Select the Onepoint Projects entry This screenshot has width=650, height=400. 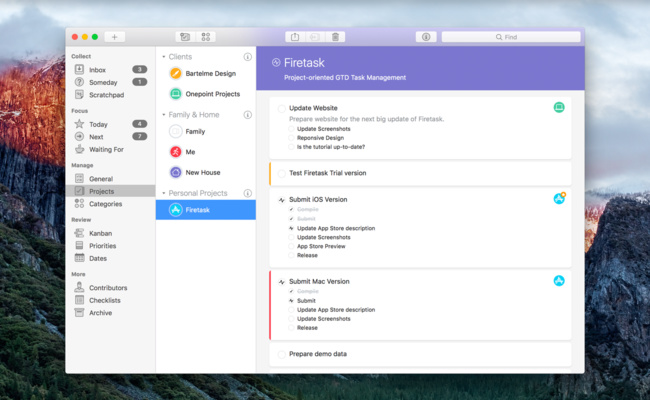(x=212, y=94)
